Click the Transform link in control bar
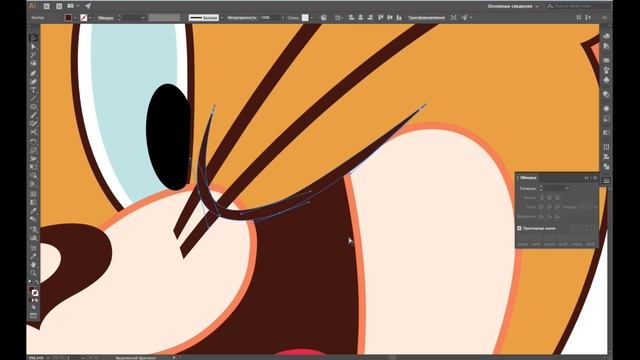Screen dimensions: 640x360 coord(426,18)
